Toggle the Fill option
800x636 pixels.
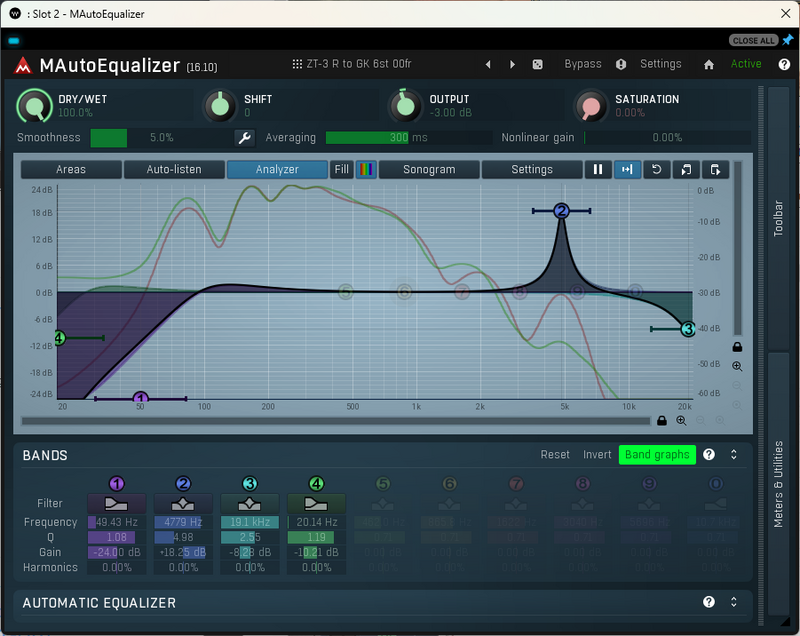(342, 169)
